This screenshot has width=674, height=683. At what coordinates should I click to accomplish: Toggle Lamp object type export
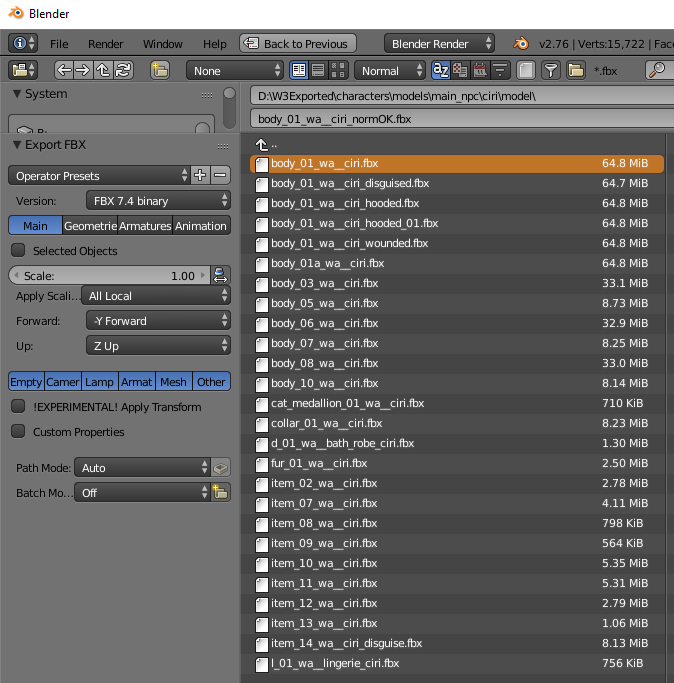point(99,382)
